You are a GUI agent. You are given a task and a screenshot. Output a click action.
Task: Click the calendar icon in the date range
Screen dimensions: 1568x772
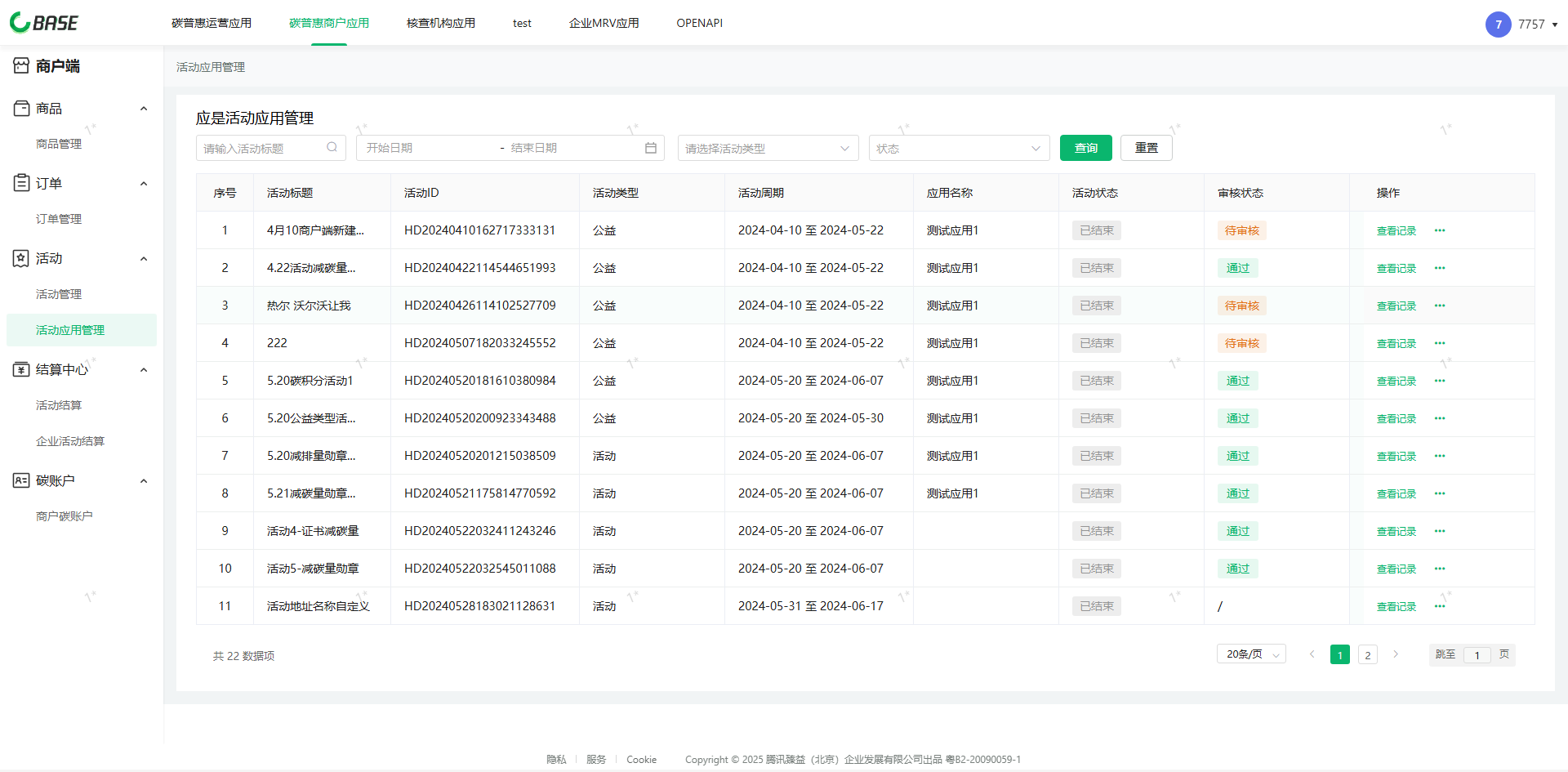click(651, 148)
